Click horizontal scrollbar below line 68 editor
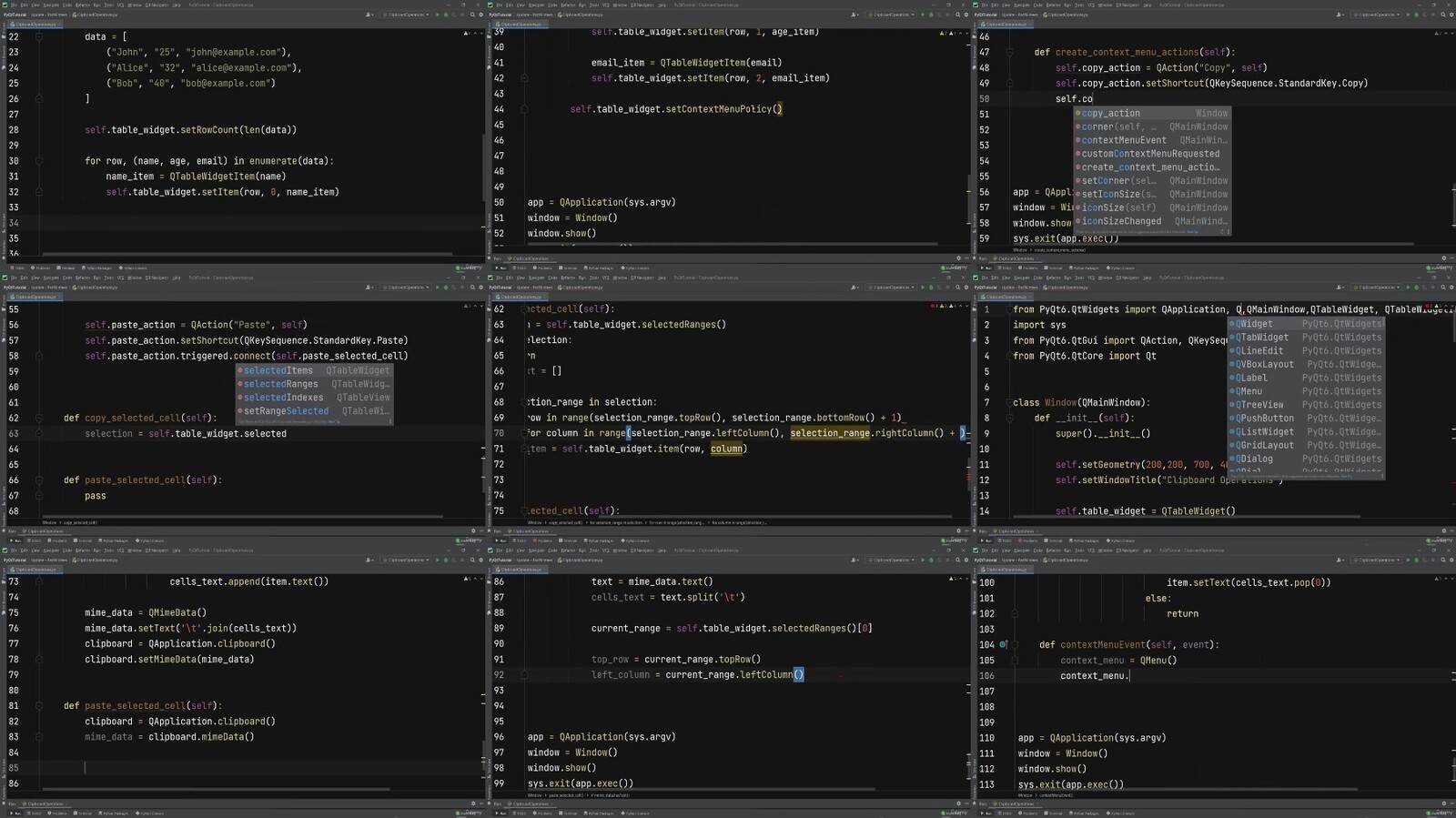 click(x=242, y=517)
